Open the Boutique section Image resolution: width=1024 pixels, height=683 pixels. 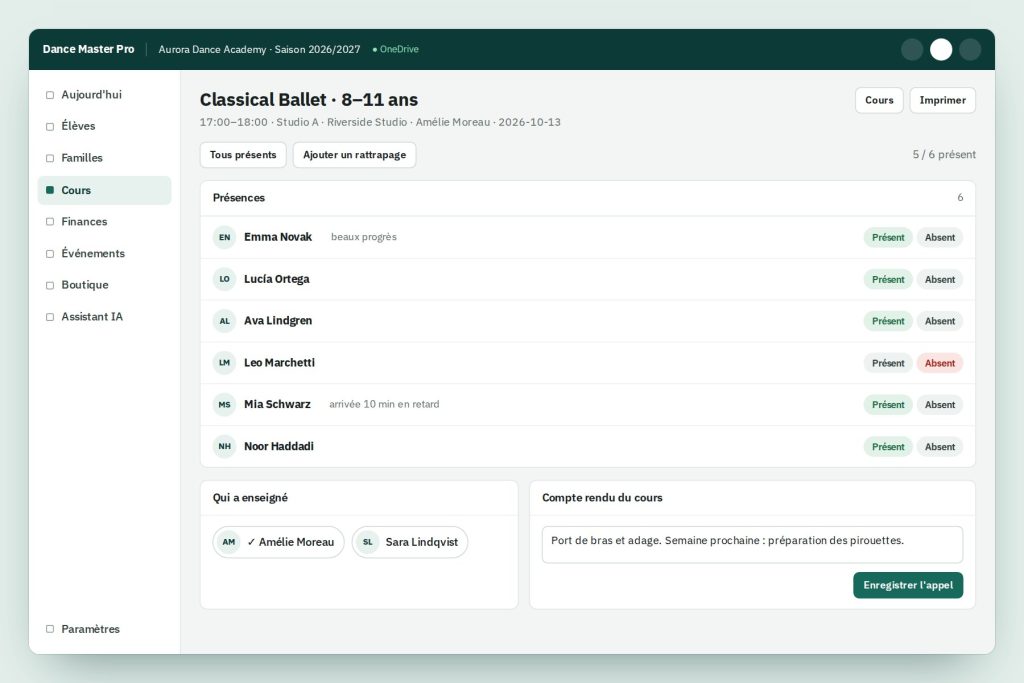point(104,285)
